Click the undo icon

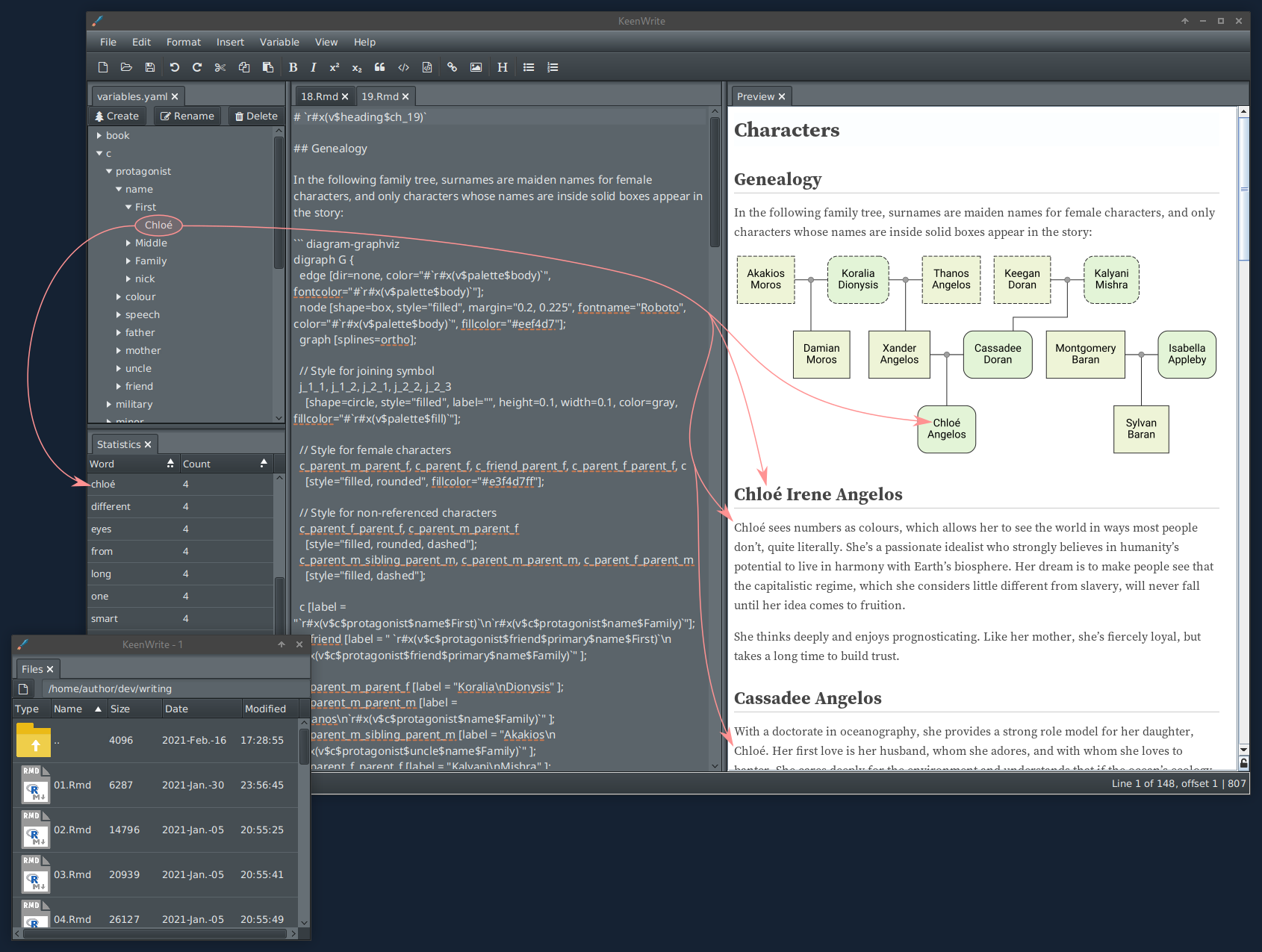(x=175, y=67)
